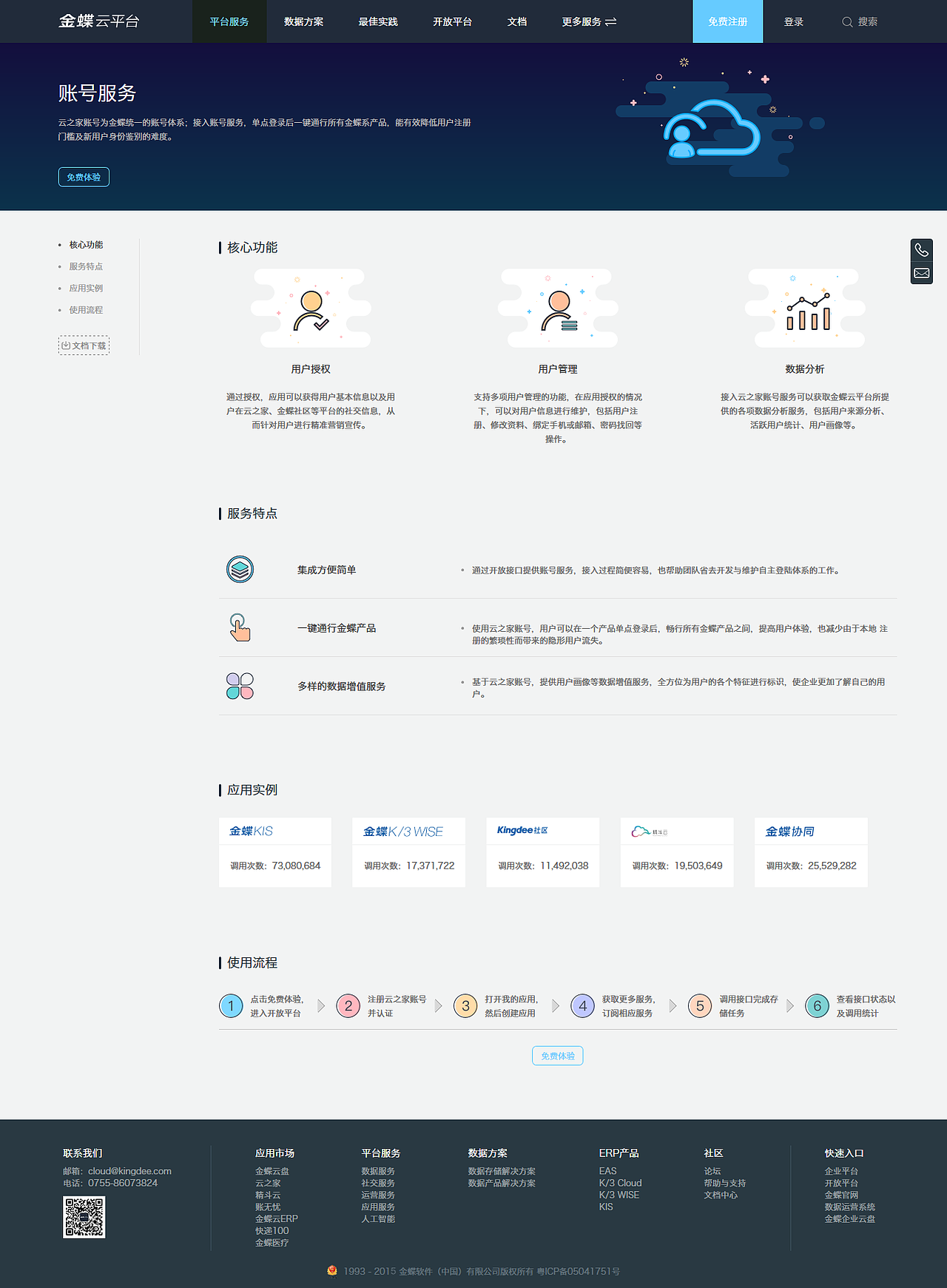Click step 1 circle in 使用流程
The image size is (947, 1288).
[231, 1006]
